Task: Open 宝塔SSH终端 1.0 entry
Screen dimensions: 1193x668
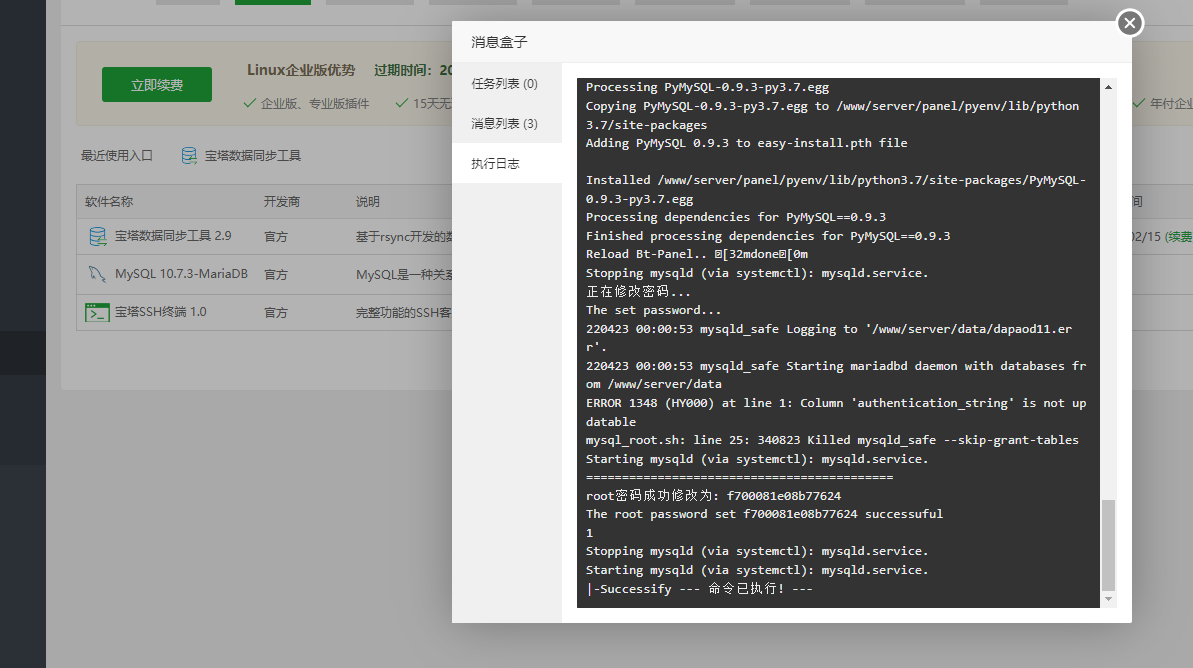Action: coord(161,312)
